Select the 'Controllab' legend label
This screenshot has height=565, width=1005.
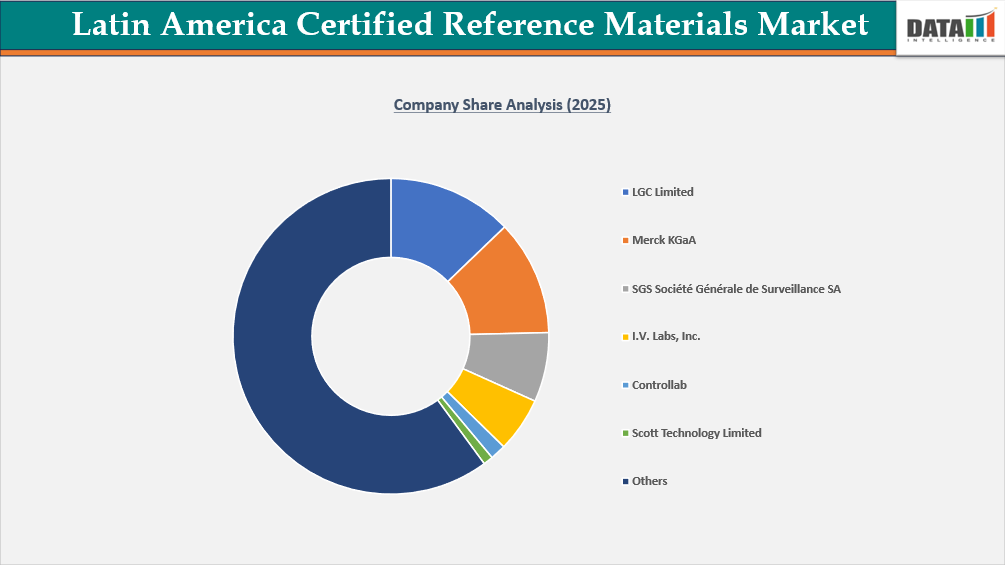point(660,385)
